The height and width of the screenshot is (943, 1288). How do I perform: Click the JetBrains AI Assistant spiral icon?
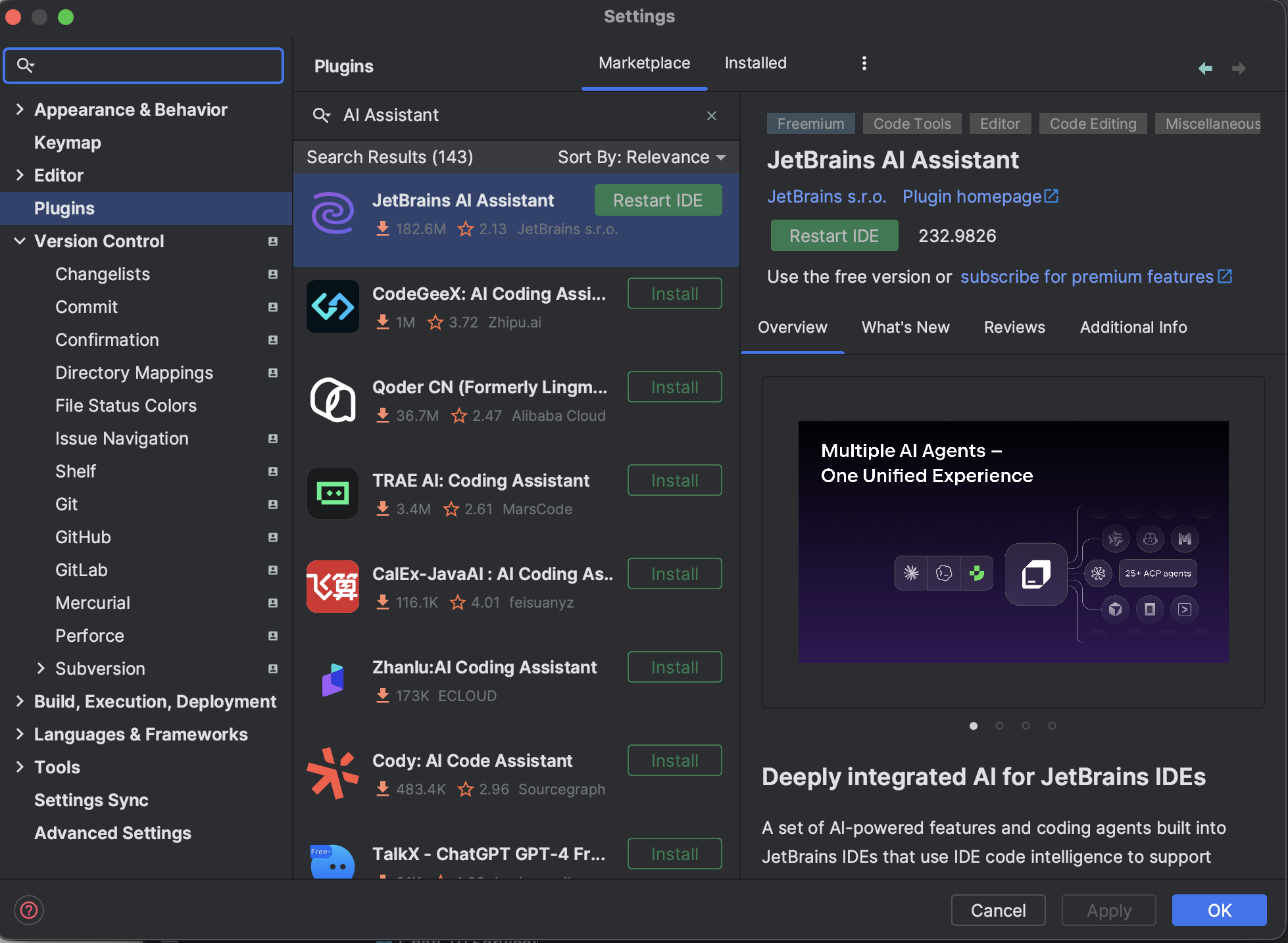click(x=333, y=213)
